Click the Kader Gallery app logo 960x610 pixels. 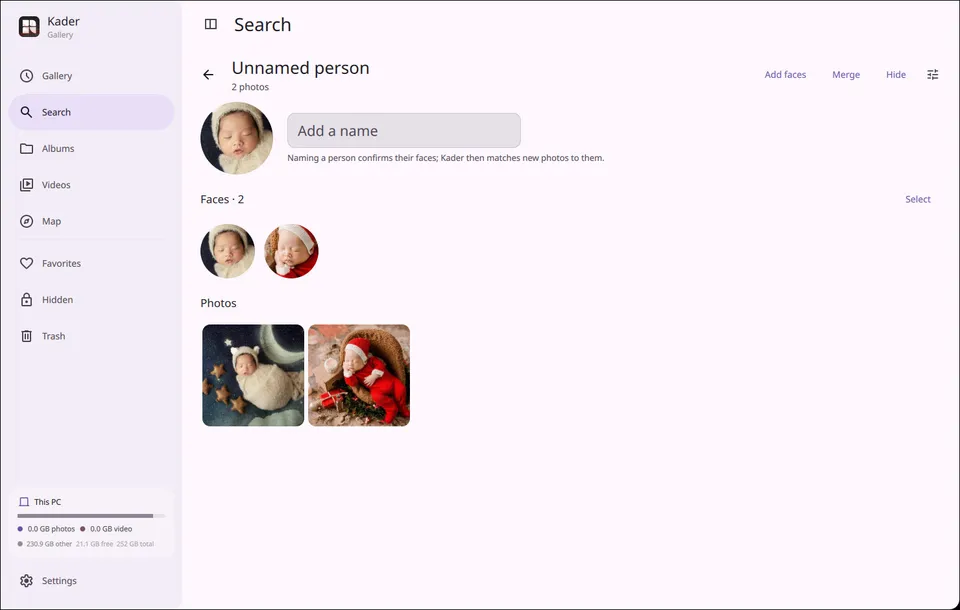click(x=29, y=26)
